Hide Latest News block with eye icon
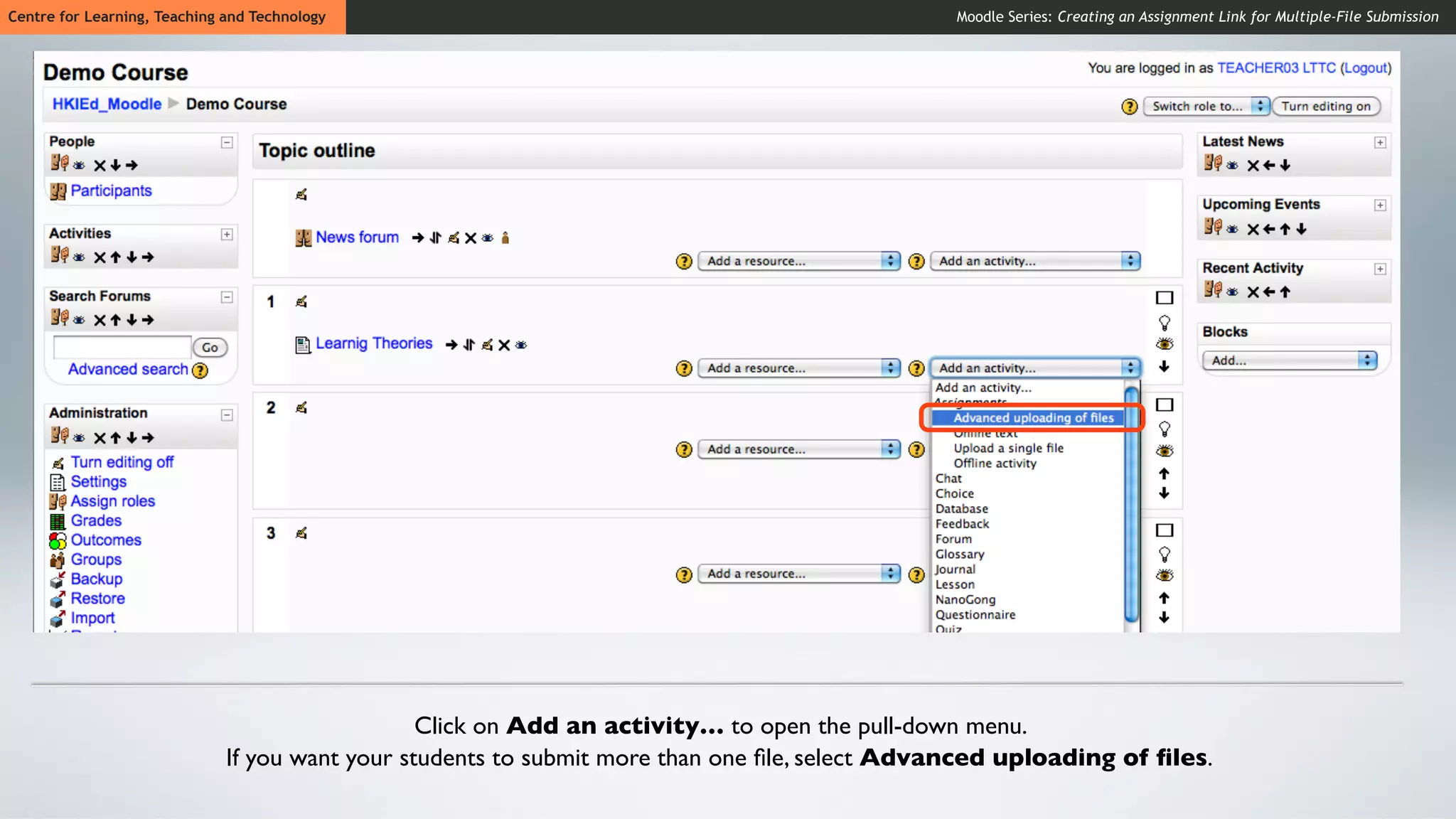 [x=1232, y=166]
